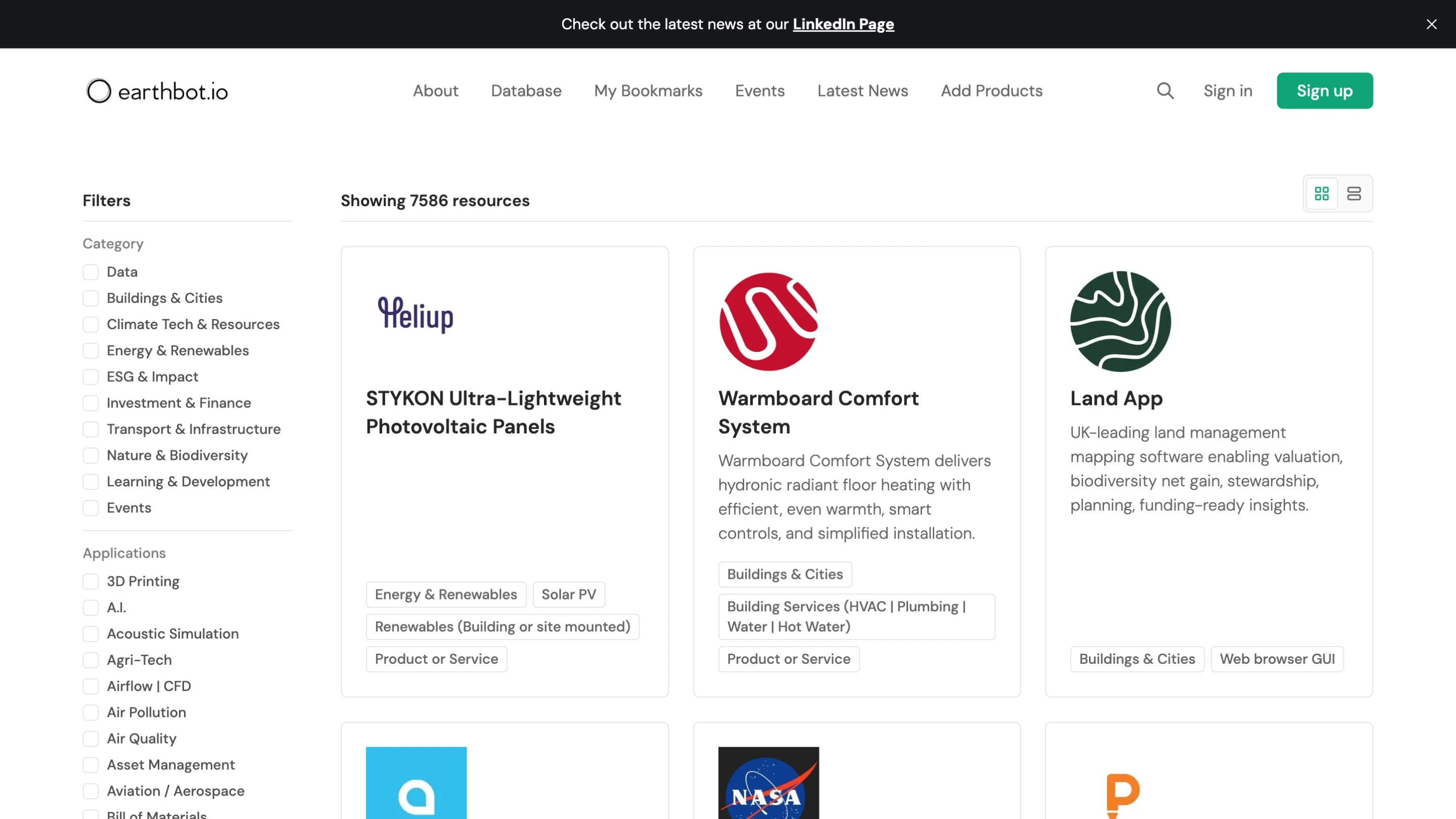This screenshot has width=1456, height=819.
Task: Close the LinkedIn announcement banner
Action: click(x=1431, y=24)
